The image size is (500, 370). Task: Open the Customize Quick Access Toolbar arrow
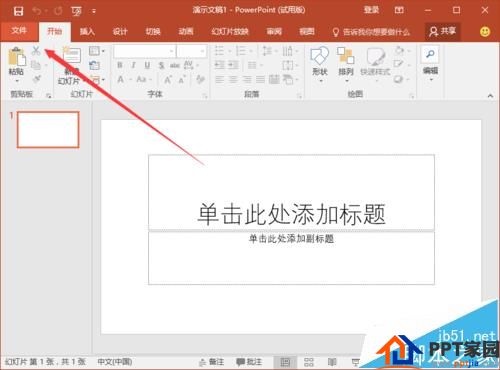(94, 12)
